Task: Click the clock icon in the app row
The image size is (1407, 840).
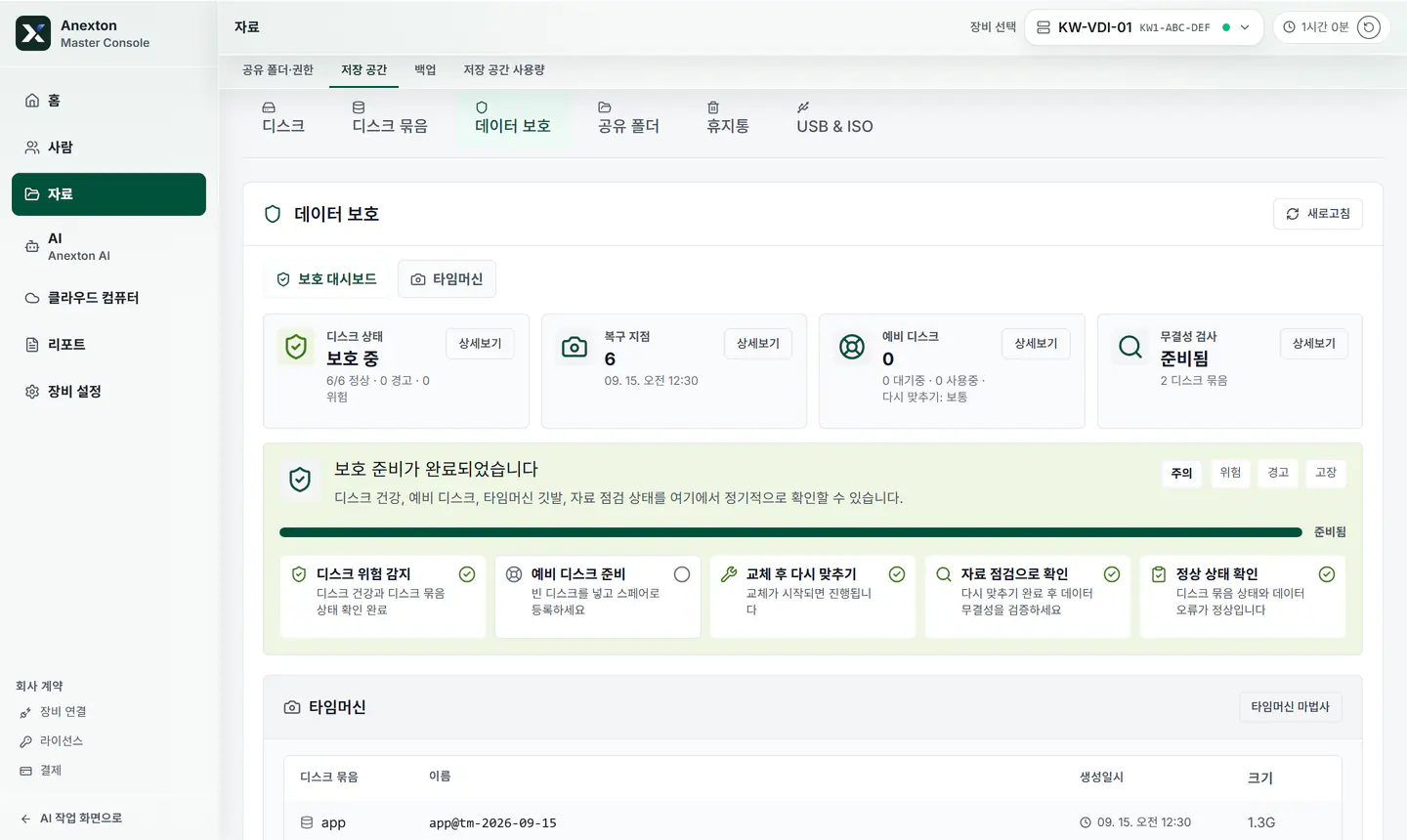Action: pyautogui.click(x=1086, y=822)
